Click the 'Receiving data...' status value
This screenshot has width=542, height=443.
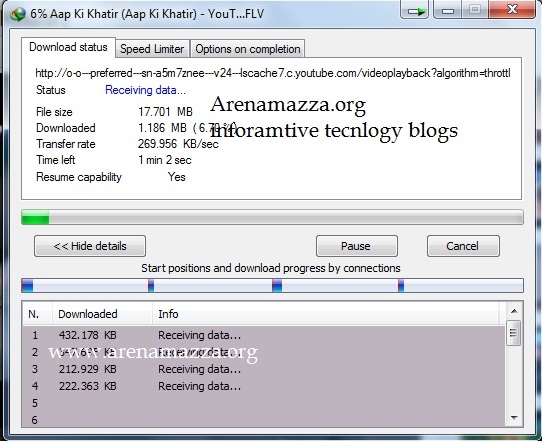146,90
